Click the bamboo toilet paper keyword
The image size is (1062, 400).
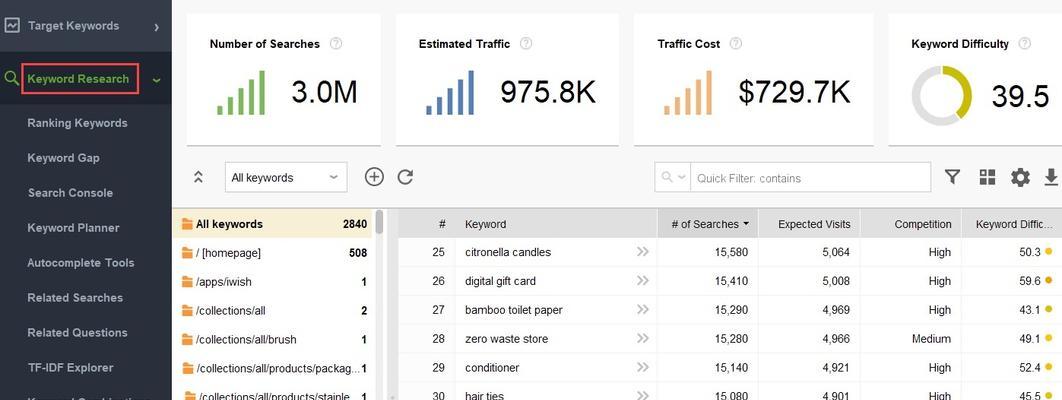514,310
